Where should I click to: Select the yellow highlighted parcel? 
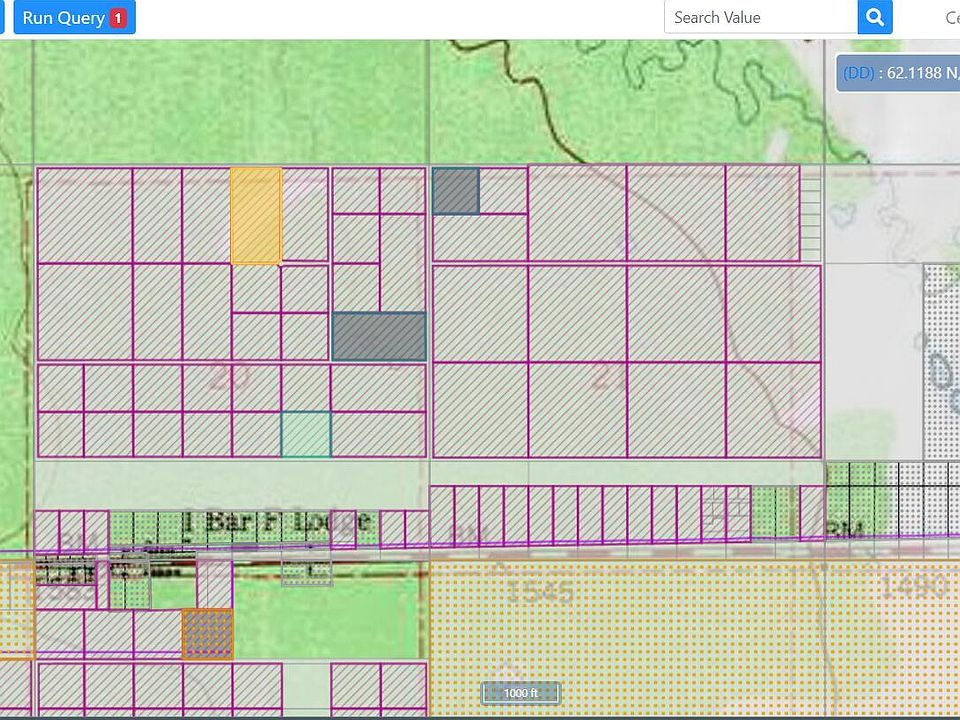point(256,215)
